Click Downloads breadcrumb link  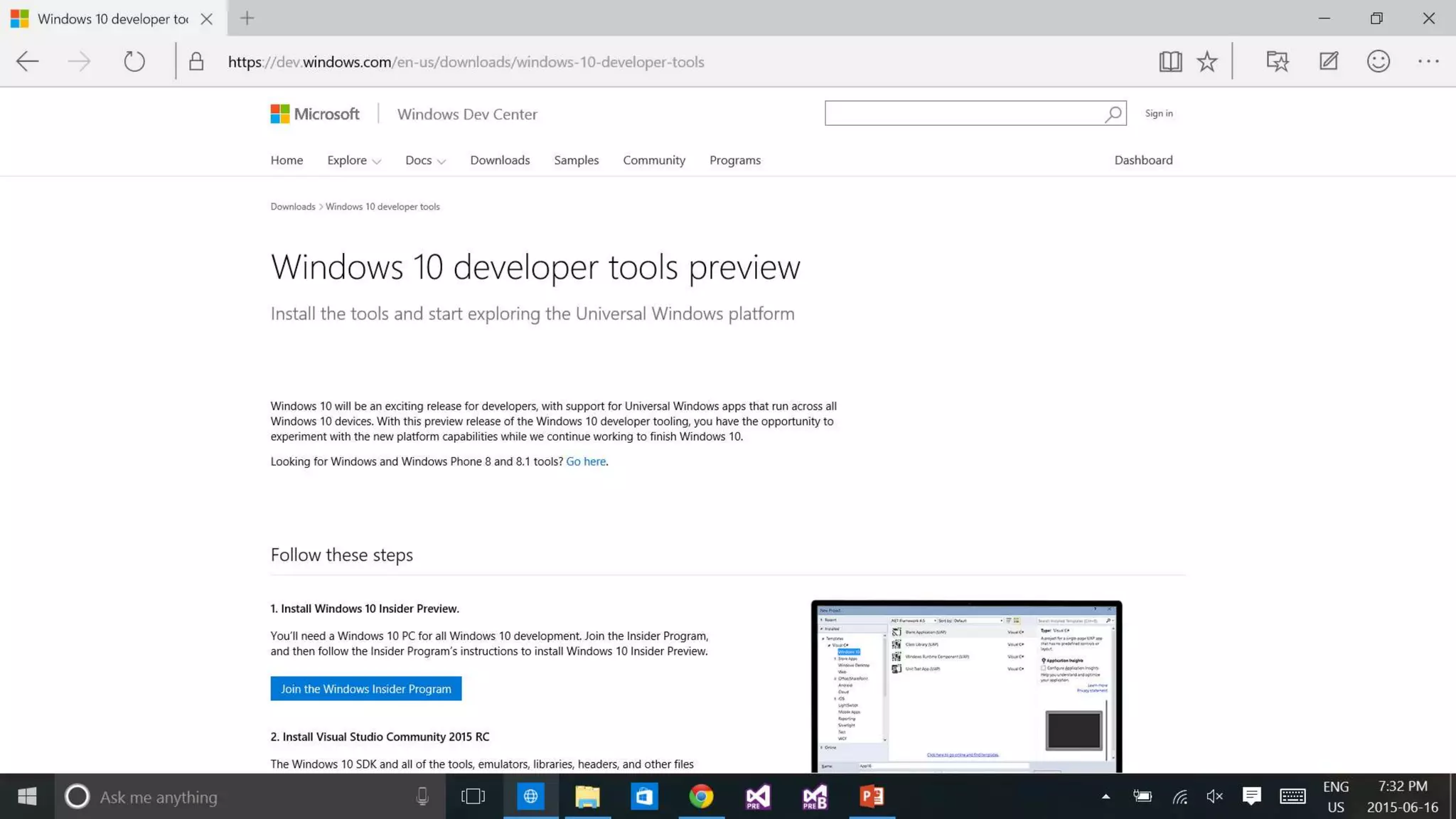pos(292,207)
